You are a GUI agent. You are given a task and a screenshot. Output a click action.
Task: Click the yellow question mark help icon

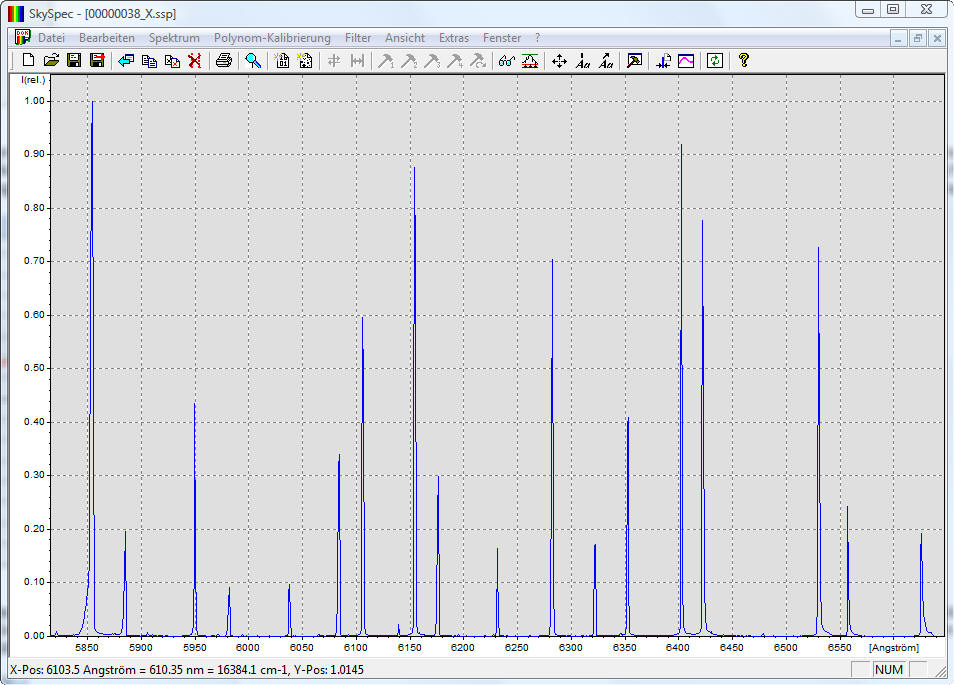tap(743, 60)
